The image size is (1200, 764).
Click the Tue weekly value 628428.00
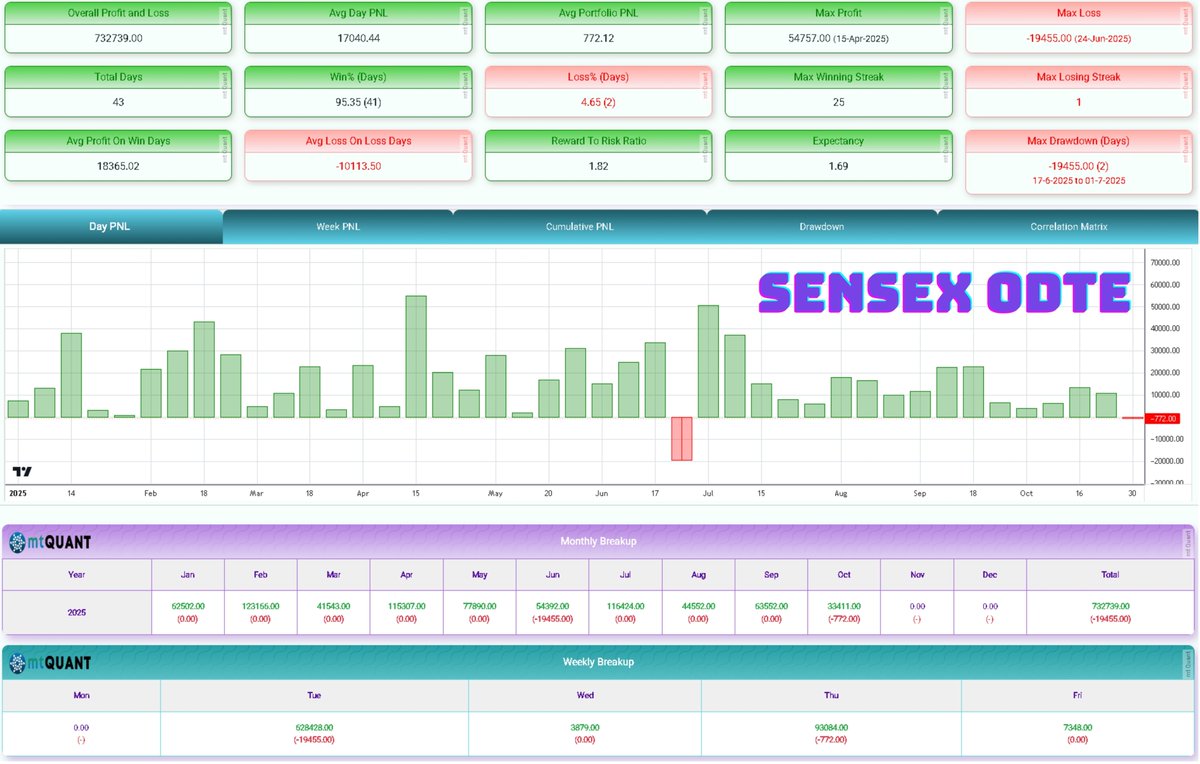[x=314, y=727]
